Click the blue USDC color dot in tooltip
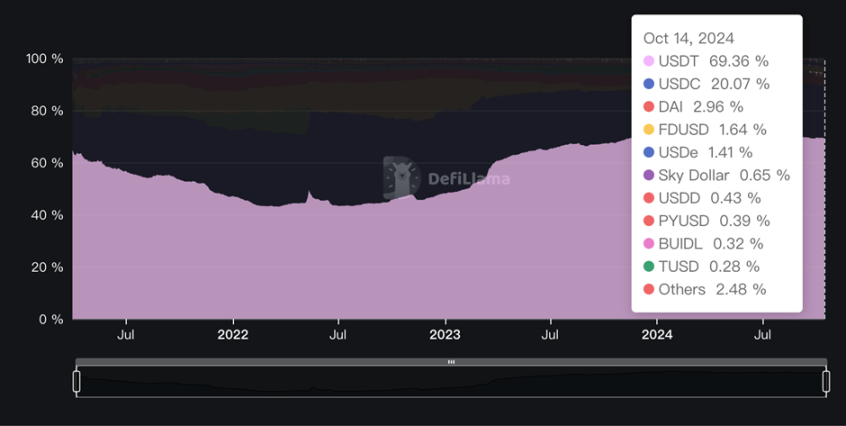Screen dimensions: 846x426 pyautogui.click(x=649, y=84)
